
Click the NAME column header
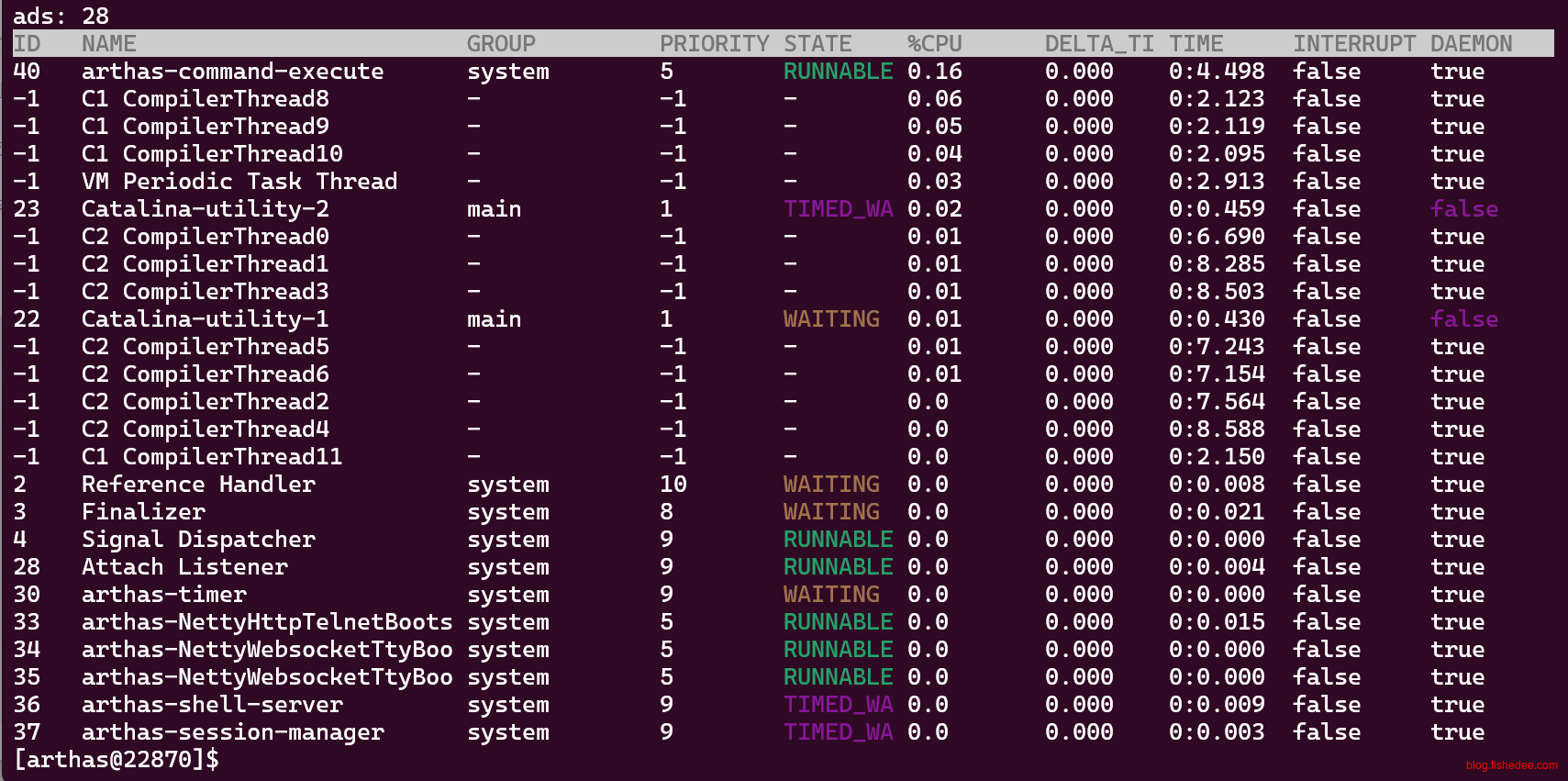(108, 44)
